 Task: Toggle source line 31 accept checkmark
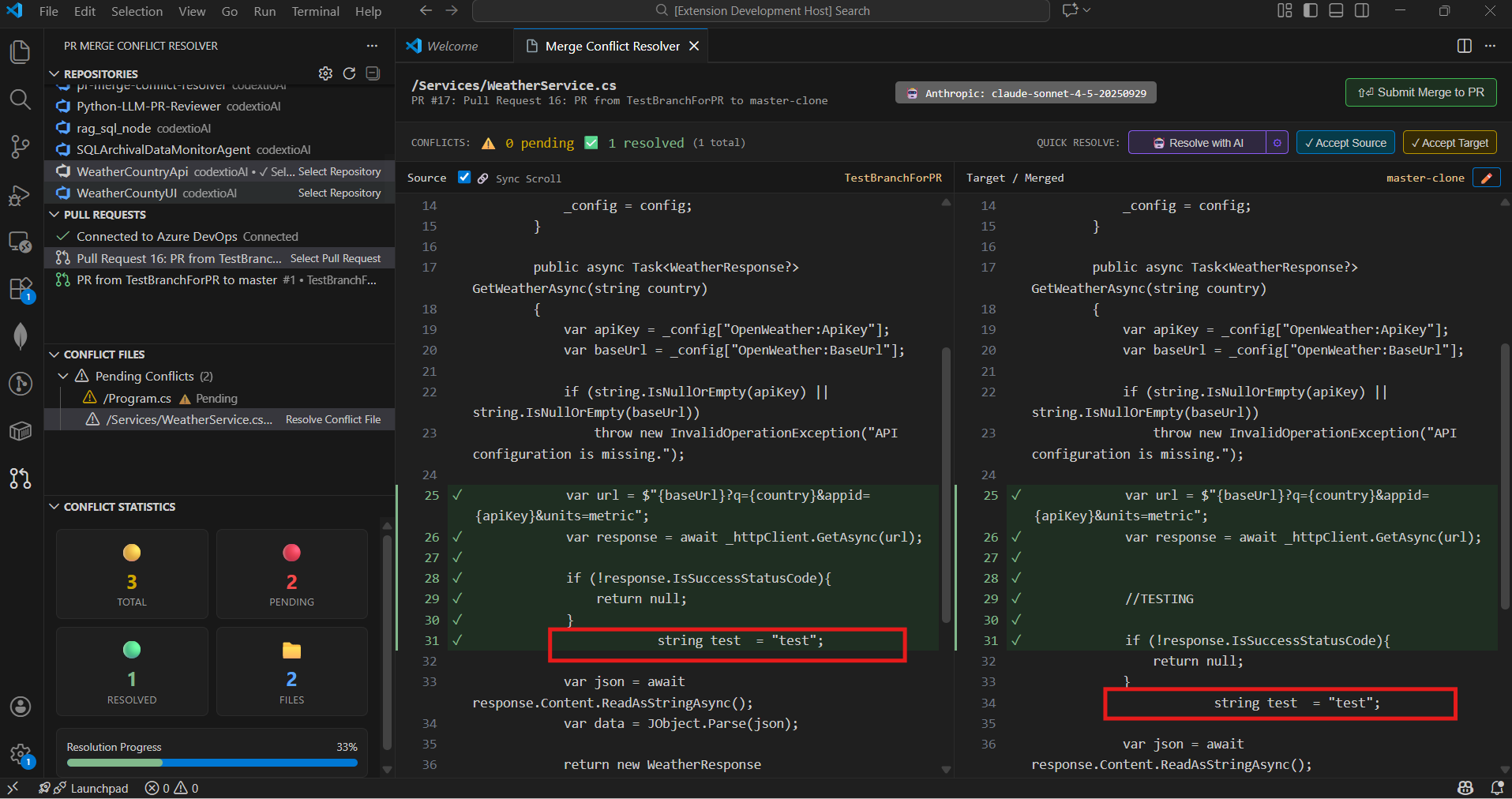pyautogui.click(x=457, y=640)
